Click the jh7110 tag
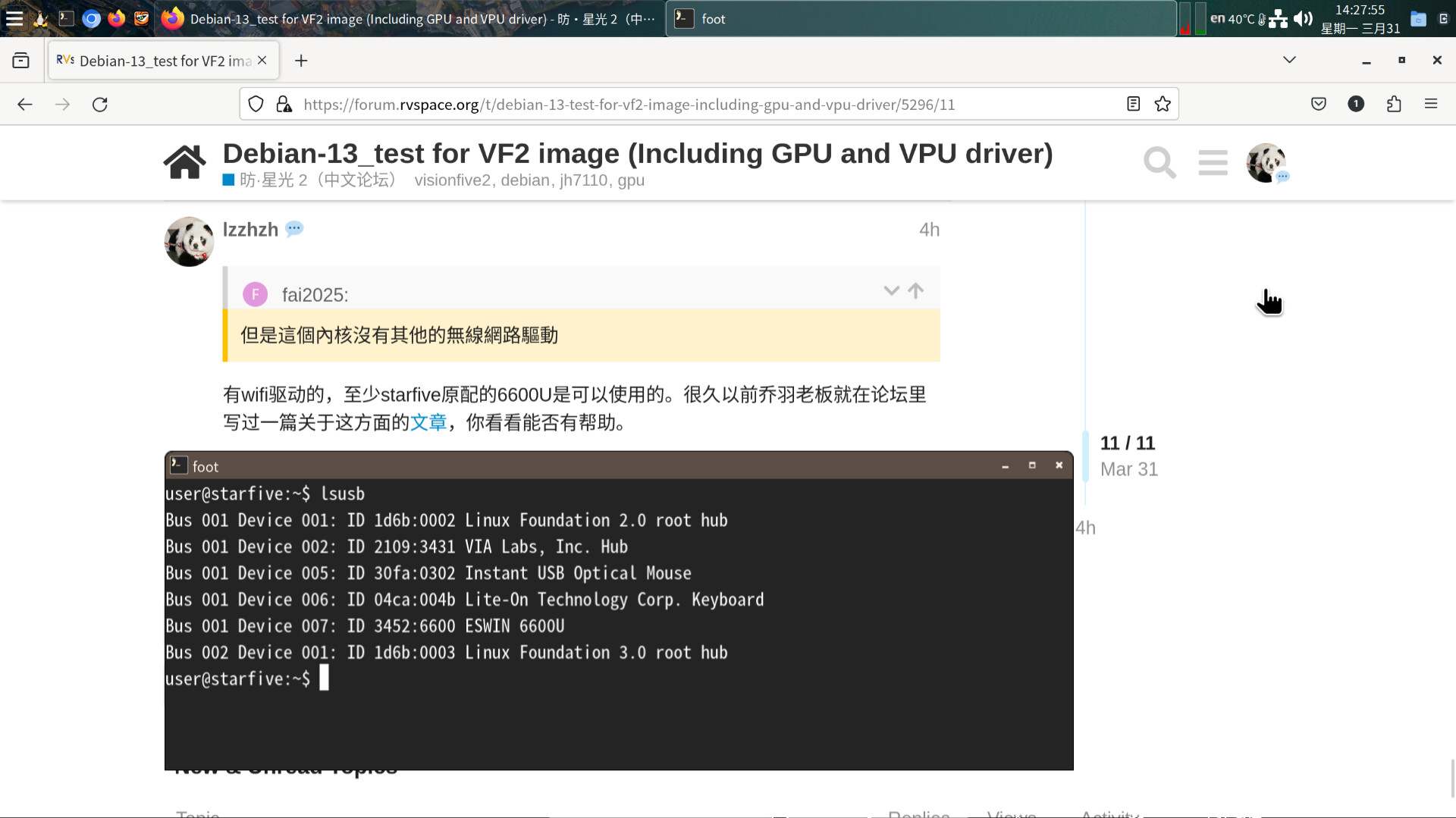The height and width of the screenshot is (818, 1456). pos(583,180)
